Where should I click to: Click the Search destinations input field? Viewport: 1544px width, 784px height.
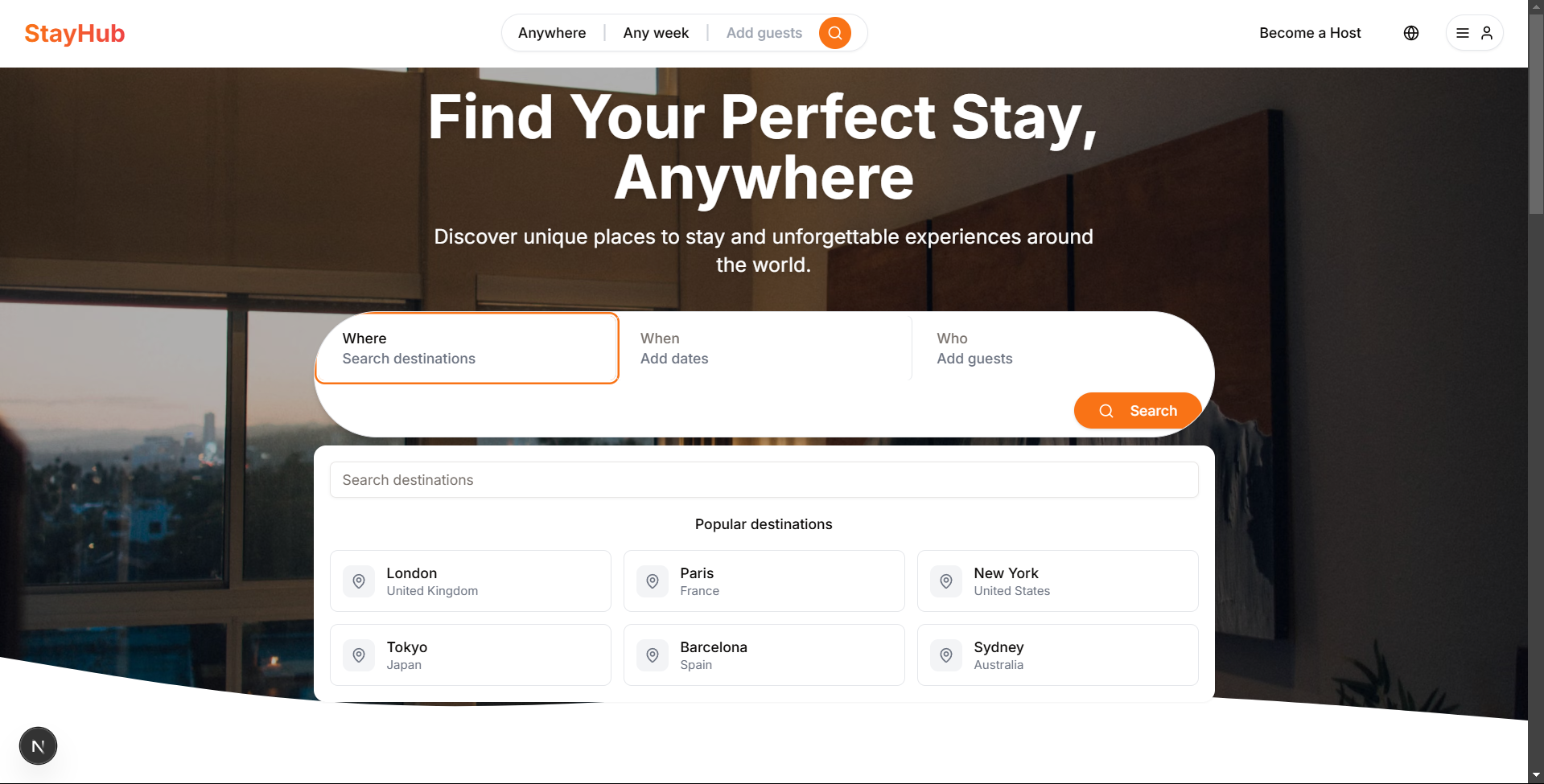click(x=763, y=479)
